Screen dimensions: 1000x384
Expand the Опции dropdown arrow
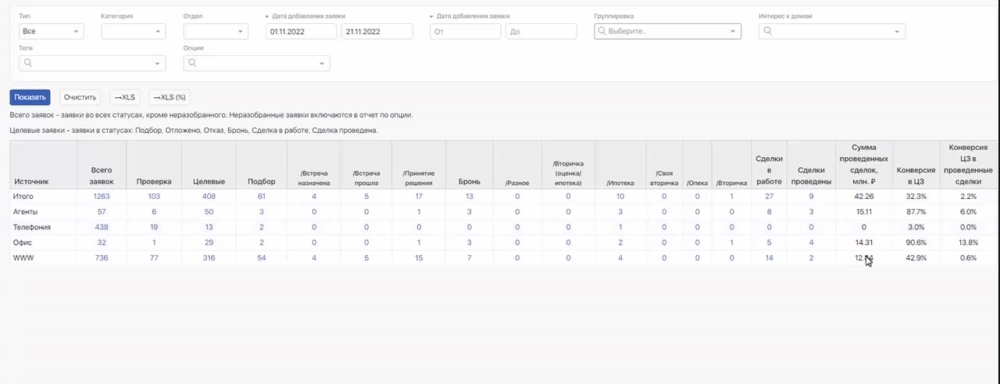[321, 63]
